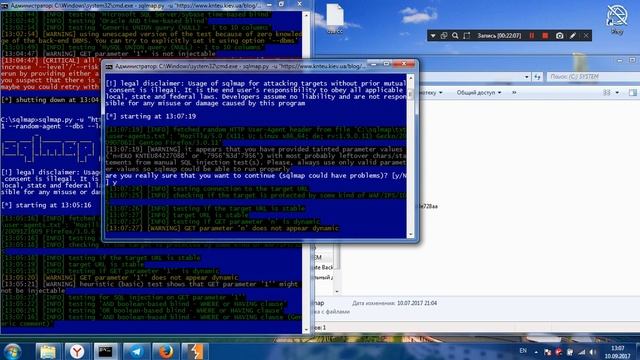Click the Action Center flag tray icon

coord(548,352)
